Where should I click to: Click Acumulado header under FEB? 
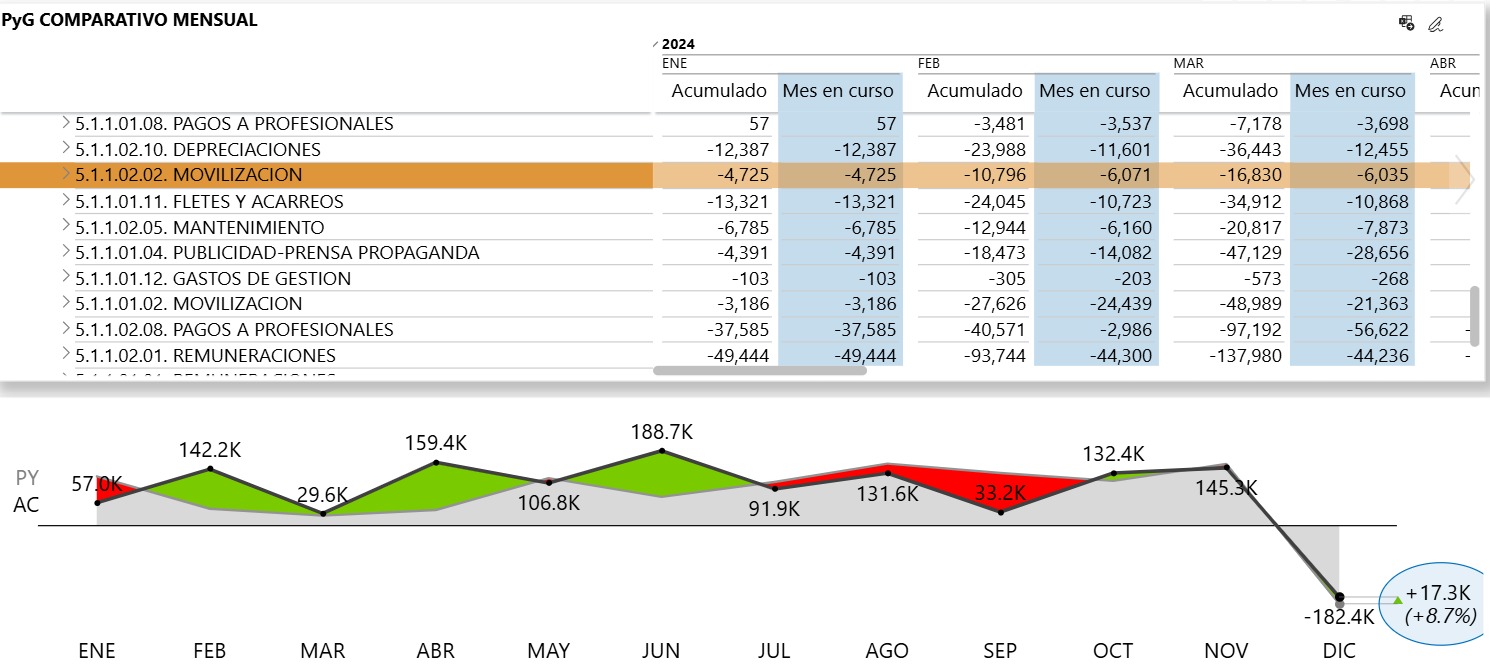click(x=974, y=91)
